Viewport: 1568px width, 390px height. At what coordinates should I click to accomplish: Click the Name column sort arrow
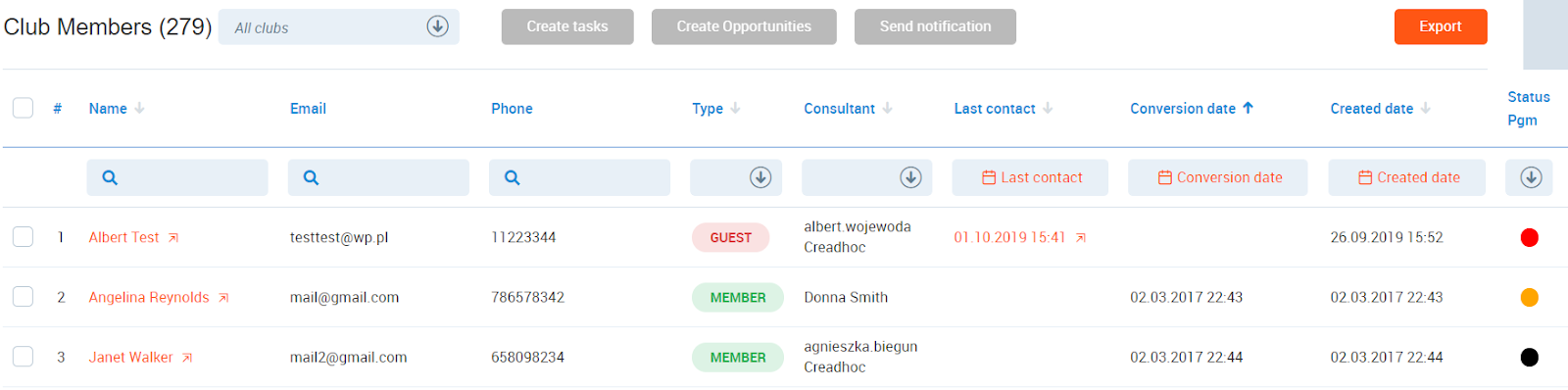(x=139, y=109)
